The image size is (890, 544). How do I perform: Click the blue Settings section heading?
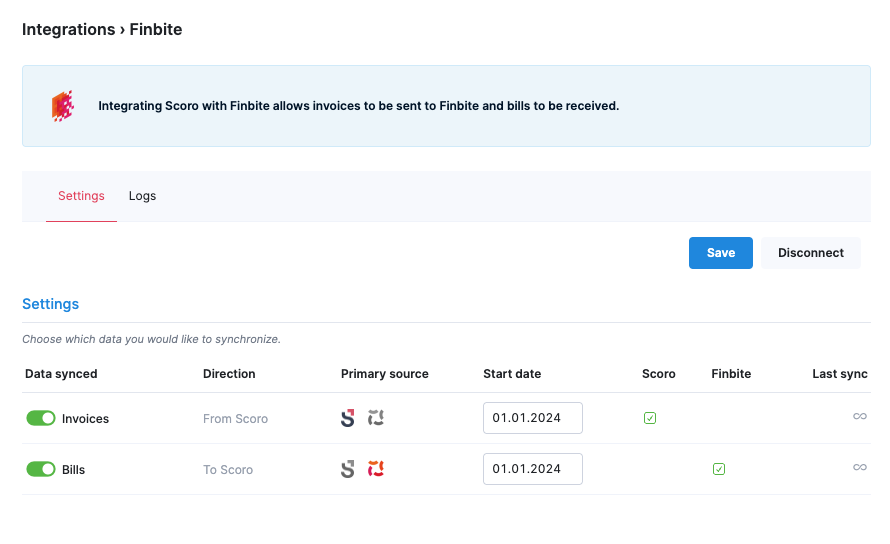51,304
